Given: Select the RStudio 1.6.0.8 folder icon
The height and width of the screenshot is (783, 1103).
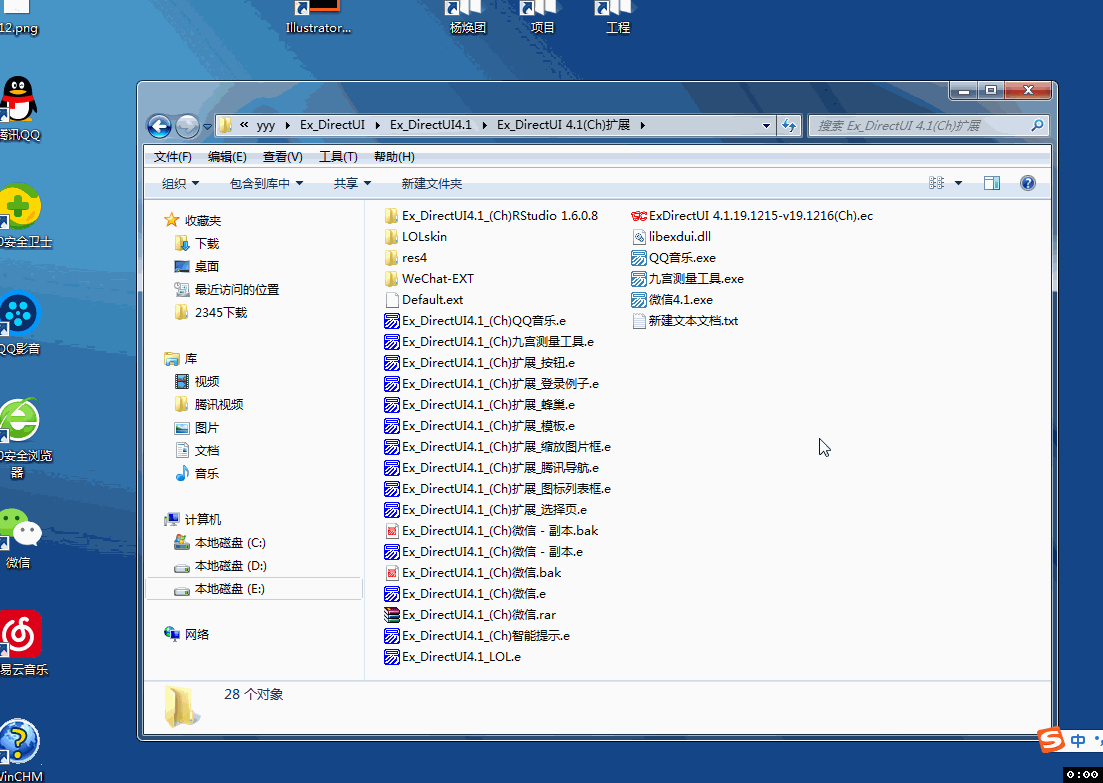Looking at the screenshot, I should (x=392, y=216).
